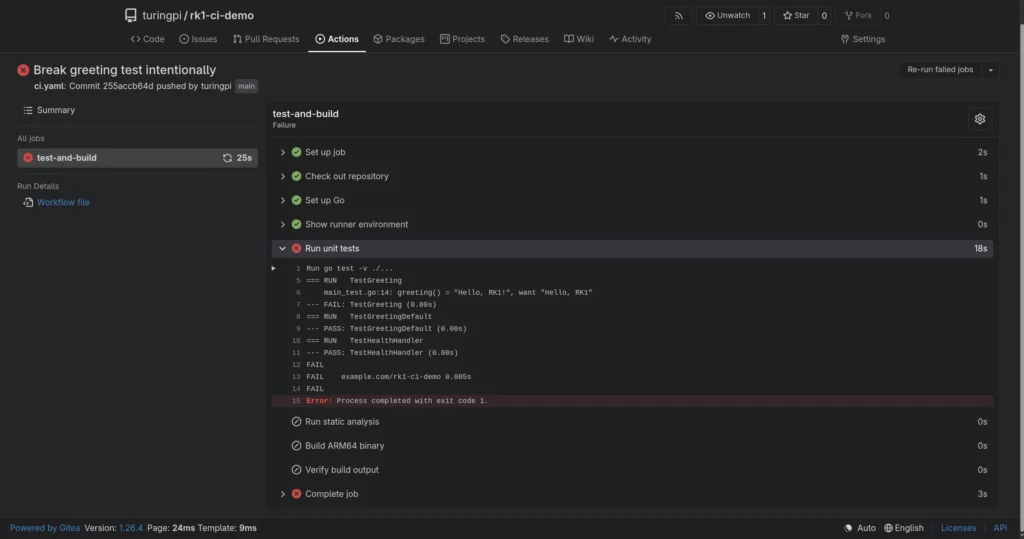Open commit 255accb64d link

click(x=128, y=86)
